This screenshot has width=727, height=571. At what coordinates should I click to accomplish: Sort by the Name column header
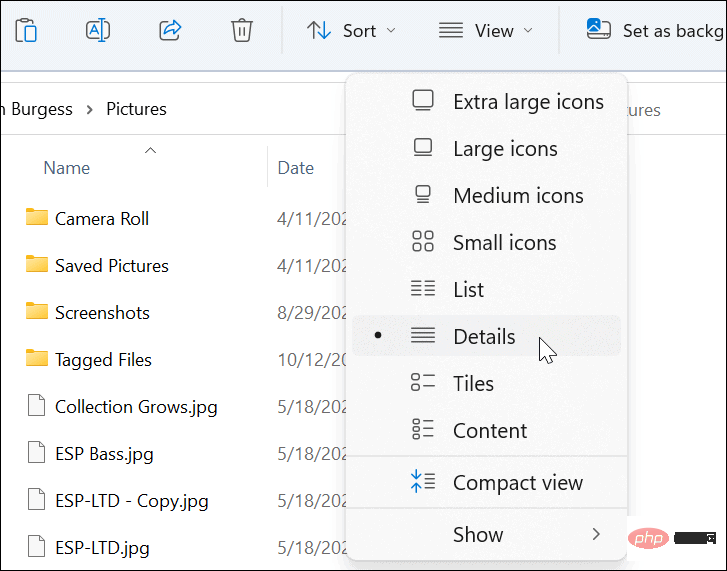pos(67,168)
